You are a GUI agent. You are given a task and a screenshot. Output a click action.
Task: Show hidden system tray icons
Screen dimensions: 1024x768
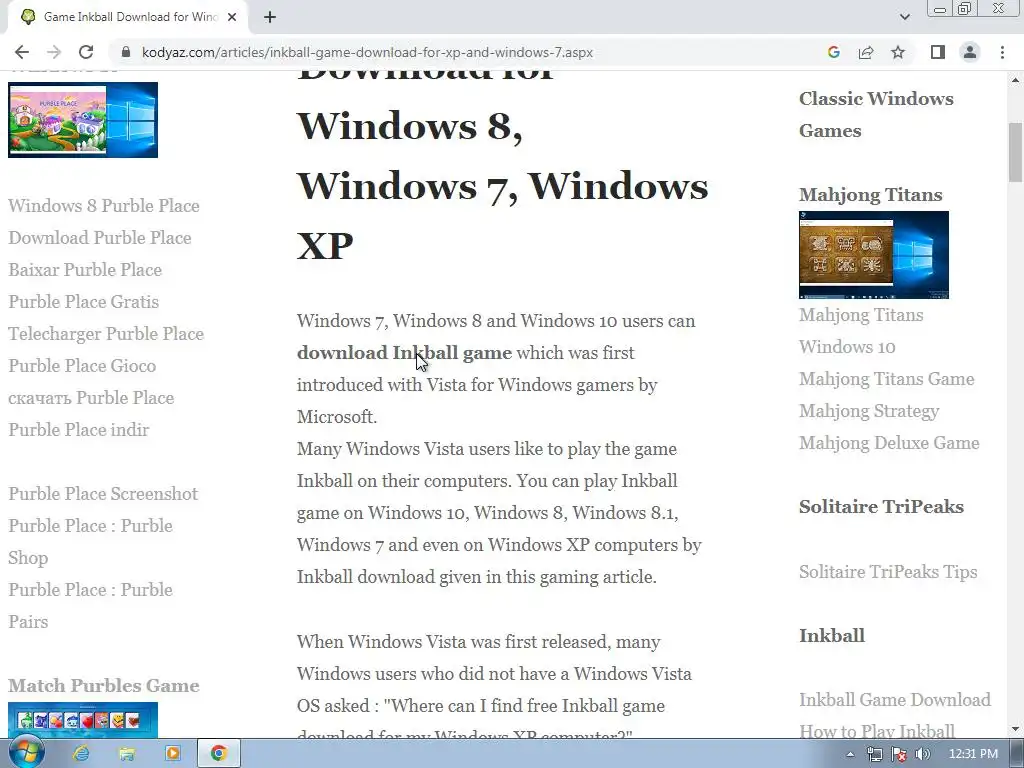click(850, 754)
